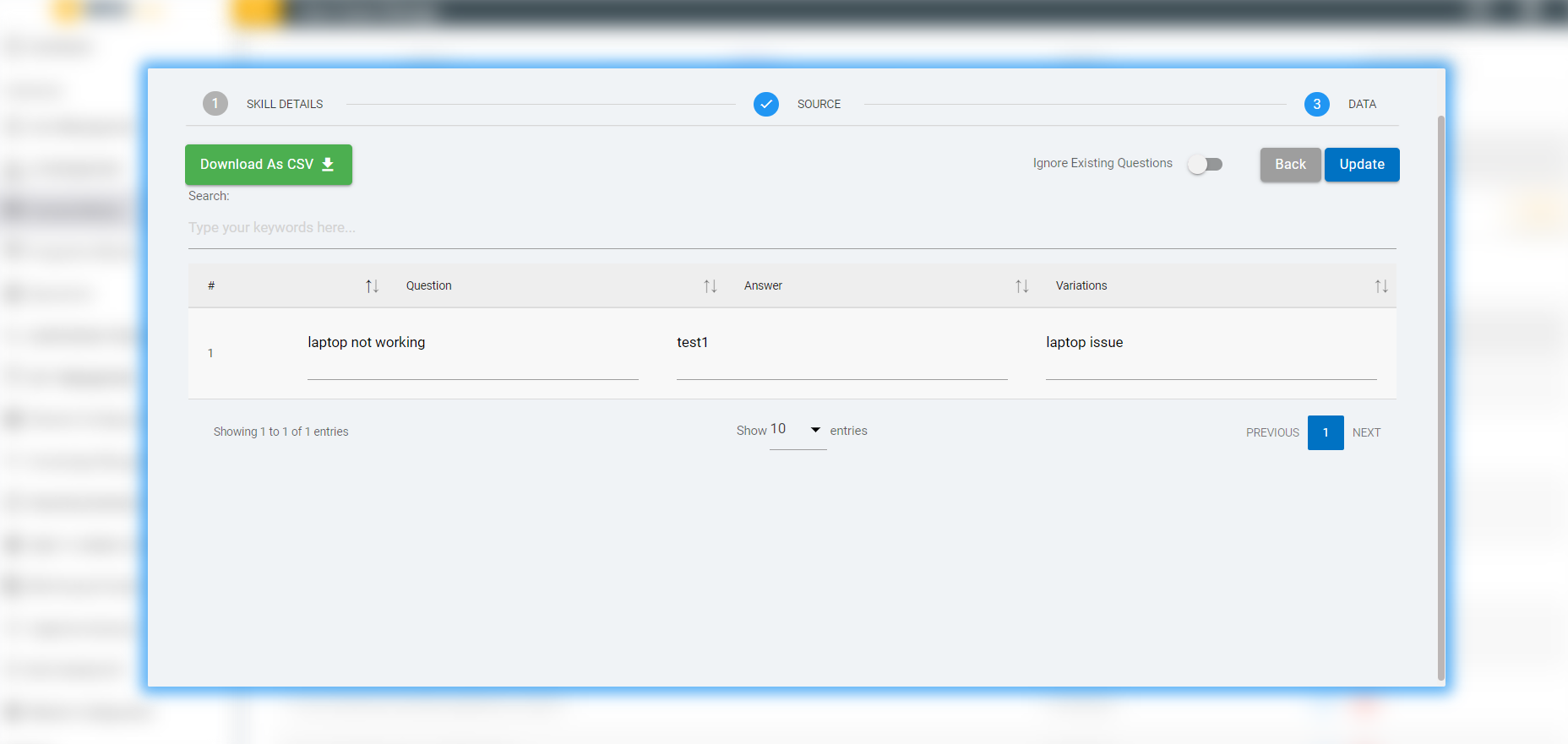Go back with the Back button
Screen dimensions: 1568x744
1290,165
